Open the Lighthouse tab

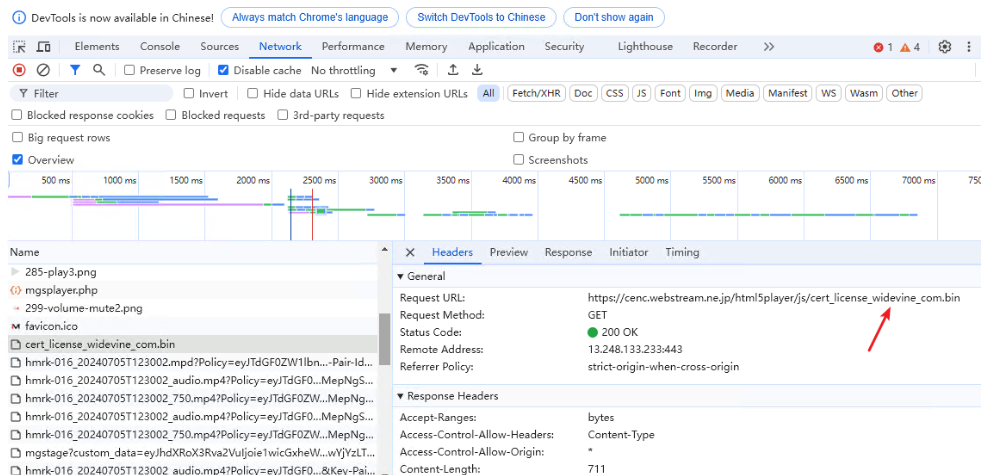(645, 46)
